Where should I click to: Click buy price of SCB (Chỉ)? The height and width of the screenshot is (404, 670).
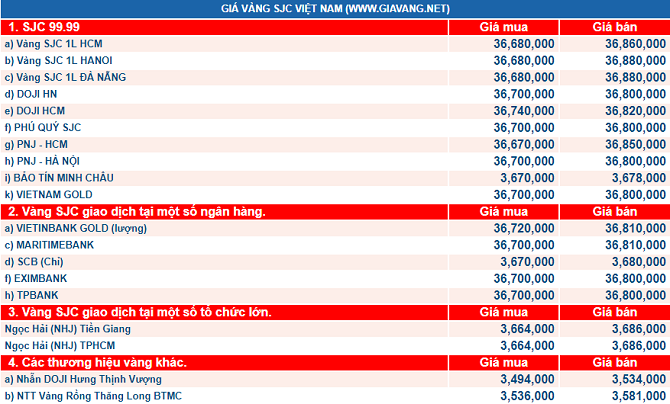tap(527, 262)
